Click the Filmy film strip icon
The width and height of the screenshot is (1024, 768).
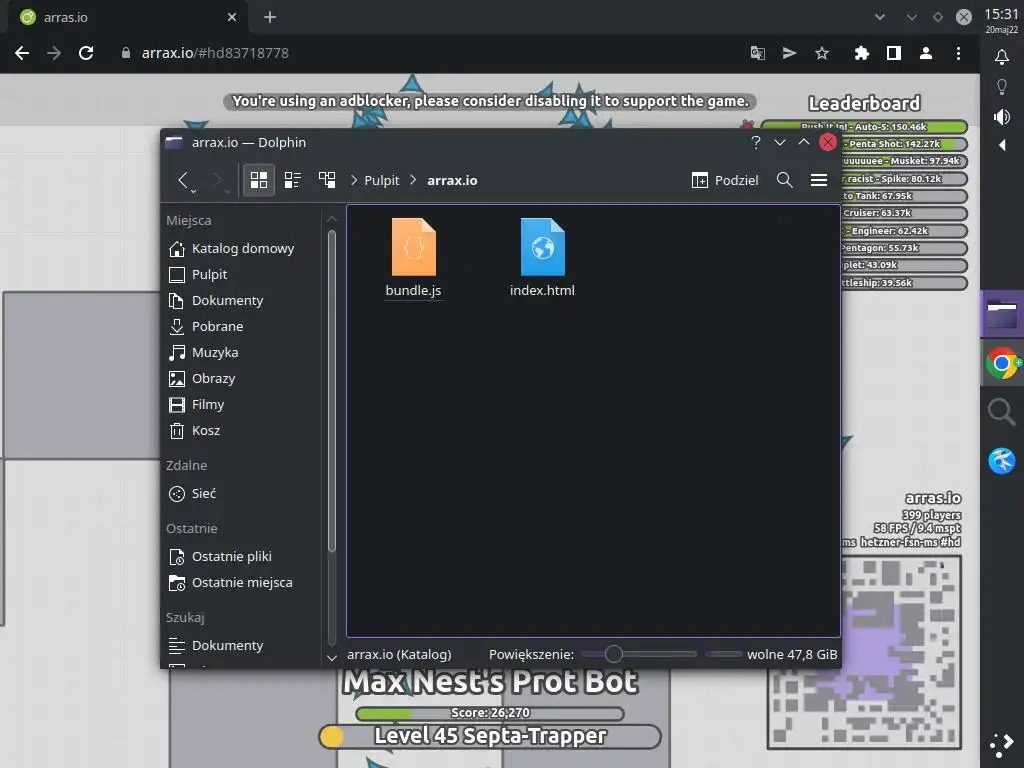pyautogui.click(x=176, y=405)
